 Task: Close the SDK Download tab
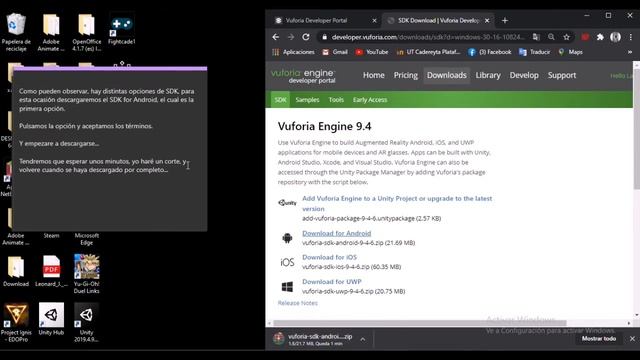487,20
